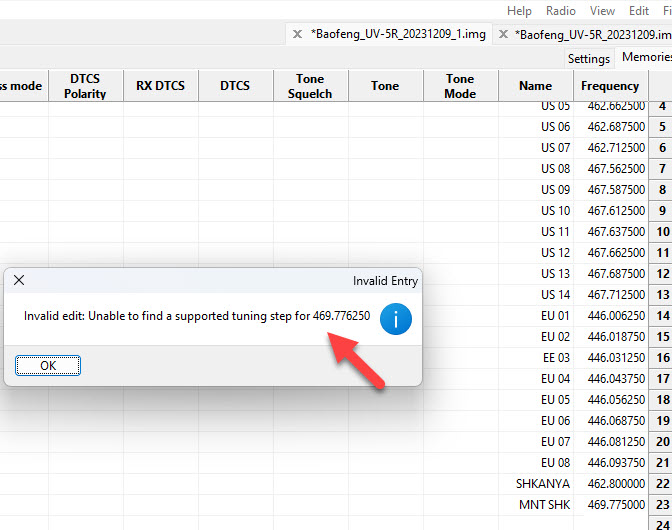Viewport: 672px width, 530px height.
Task: Select the 469.775000 frequency cell
Action: click(615, 505)
